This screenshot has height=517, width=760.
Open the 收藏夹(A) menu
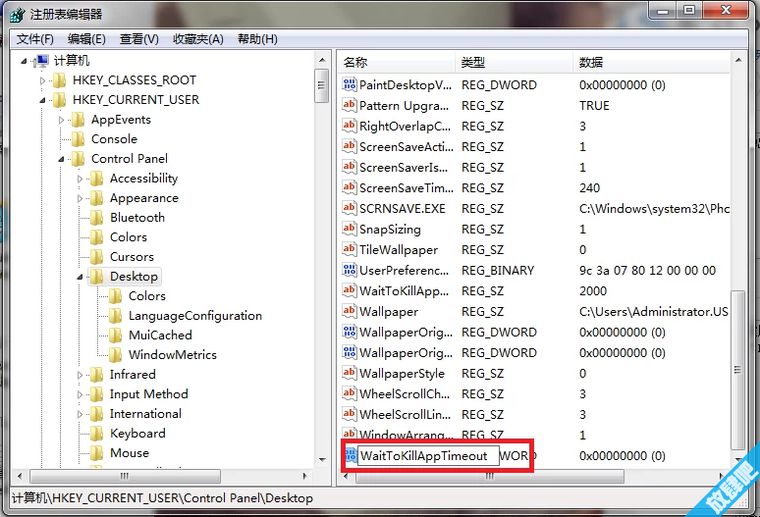(198, 39)
